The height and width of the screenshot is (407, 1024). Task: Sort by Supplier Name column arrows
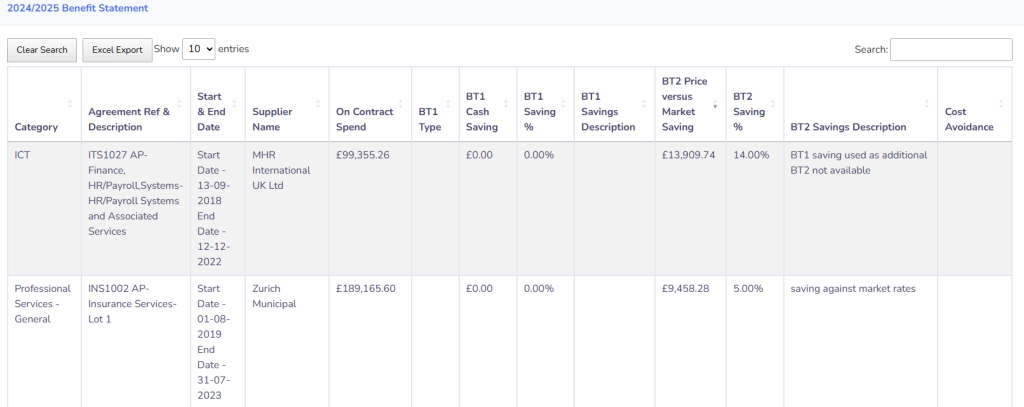(x=319, y=104)
